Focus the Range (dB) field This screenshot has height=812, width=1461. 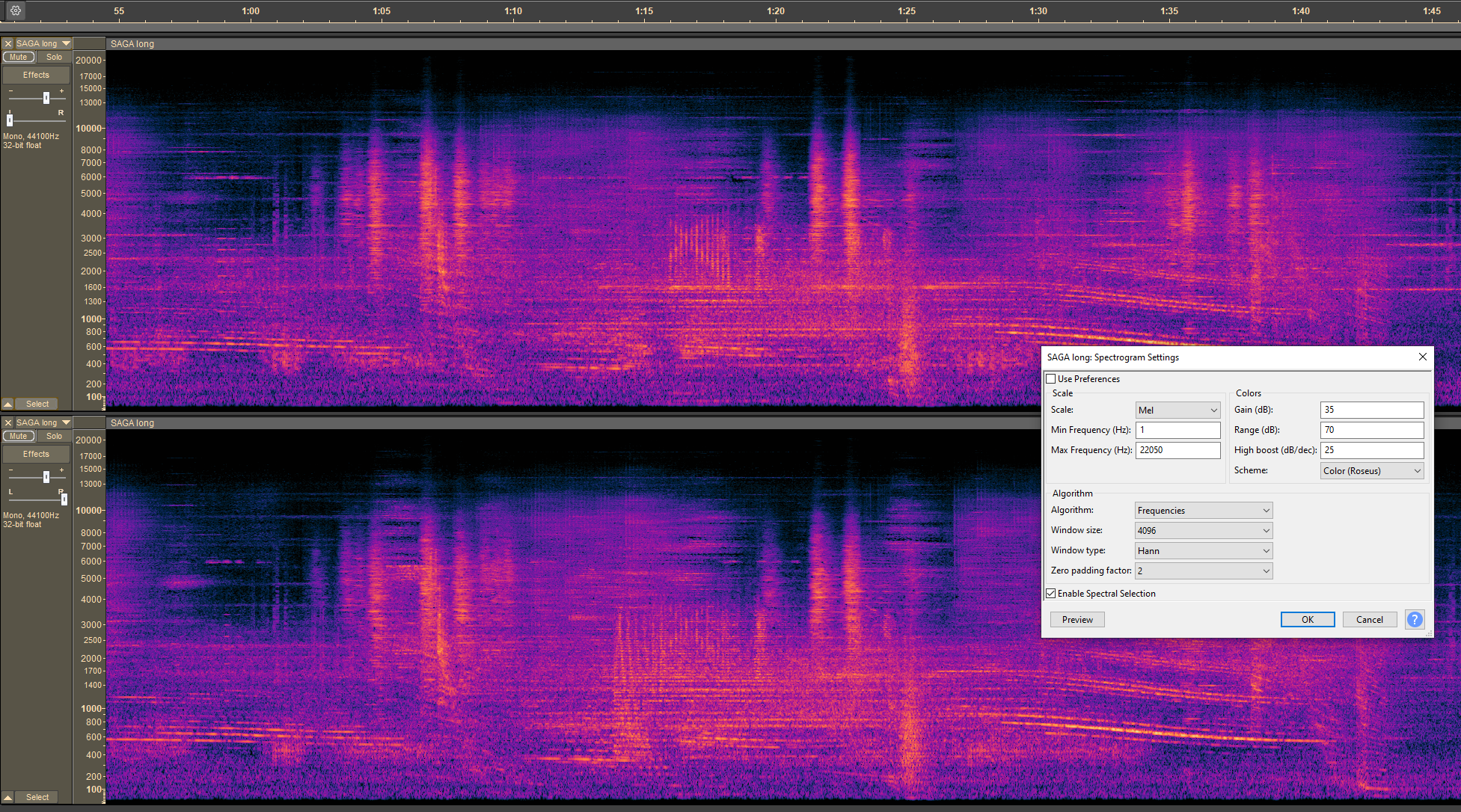pyautogui.click(x=1372, y=430)
